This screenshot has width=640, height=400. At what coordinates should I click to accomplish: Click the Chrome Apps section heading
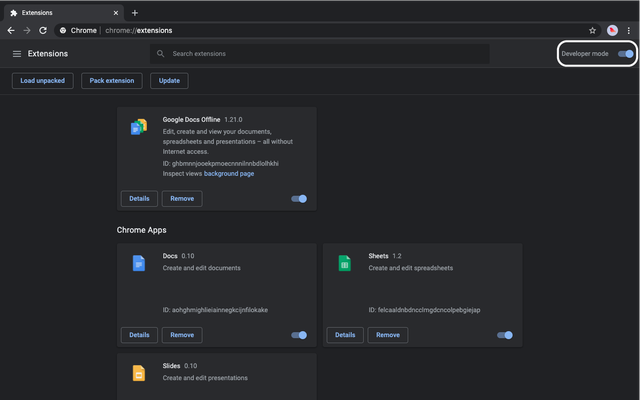coord(141,230)
